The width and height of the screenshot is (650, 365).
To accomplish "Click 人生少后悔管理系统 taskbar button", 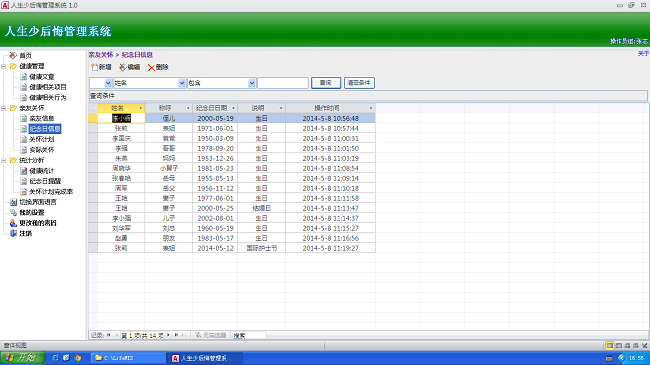I will point(204,358).
